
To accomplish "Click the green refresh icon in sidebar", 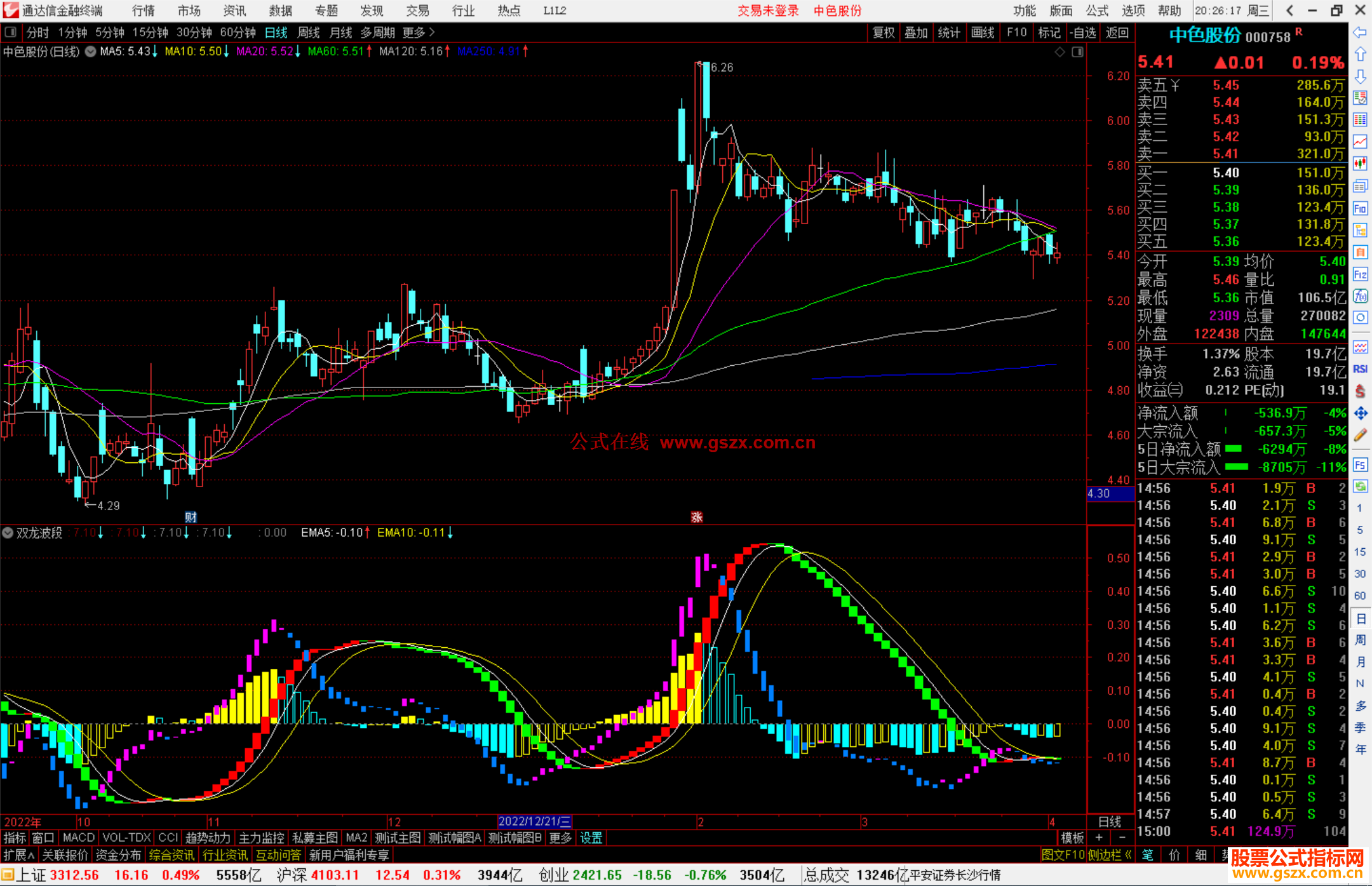I will coord(1360,487).
